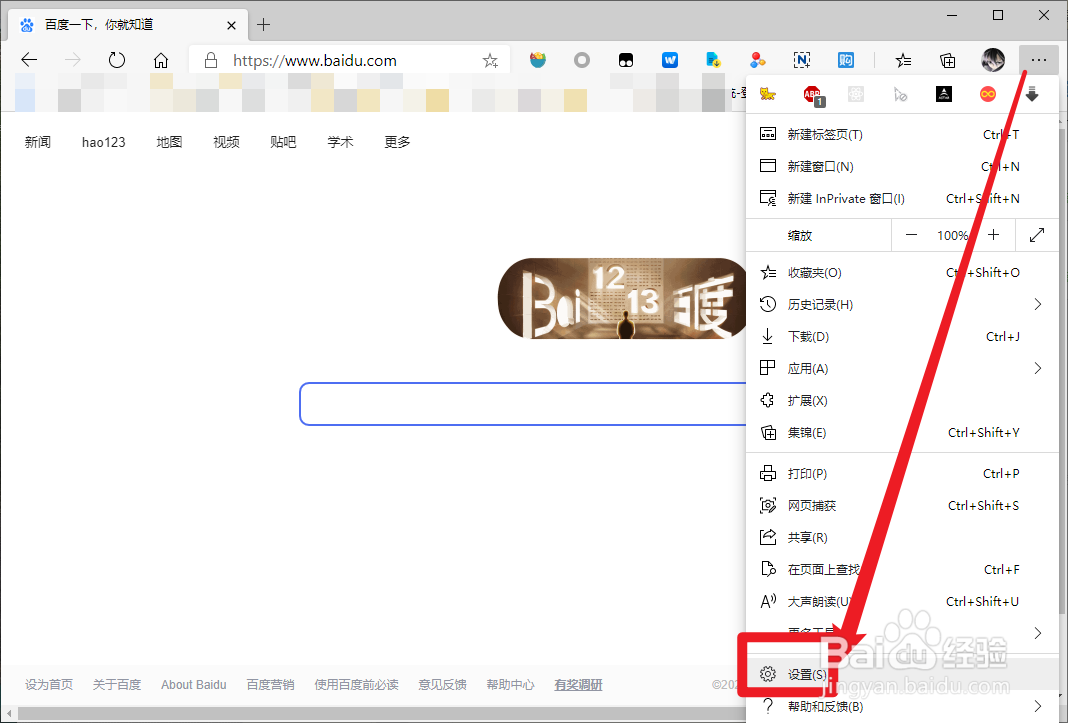
Task: Expand 帮助和反馈(B) submenu
Action: click(x=902, y=706)
